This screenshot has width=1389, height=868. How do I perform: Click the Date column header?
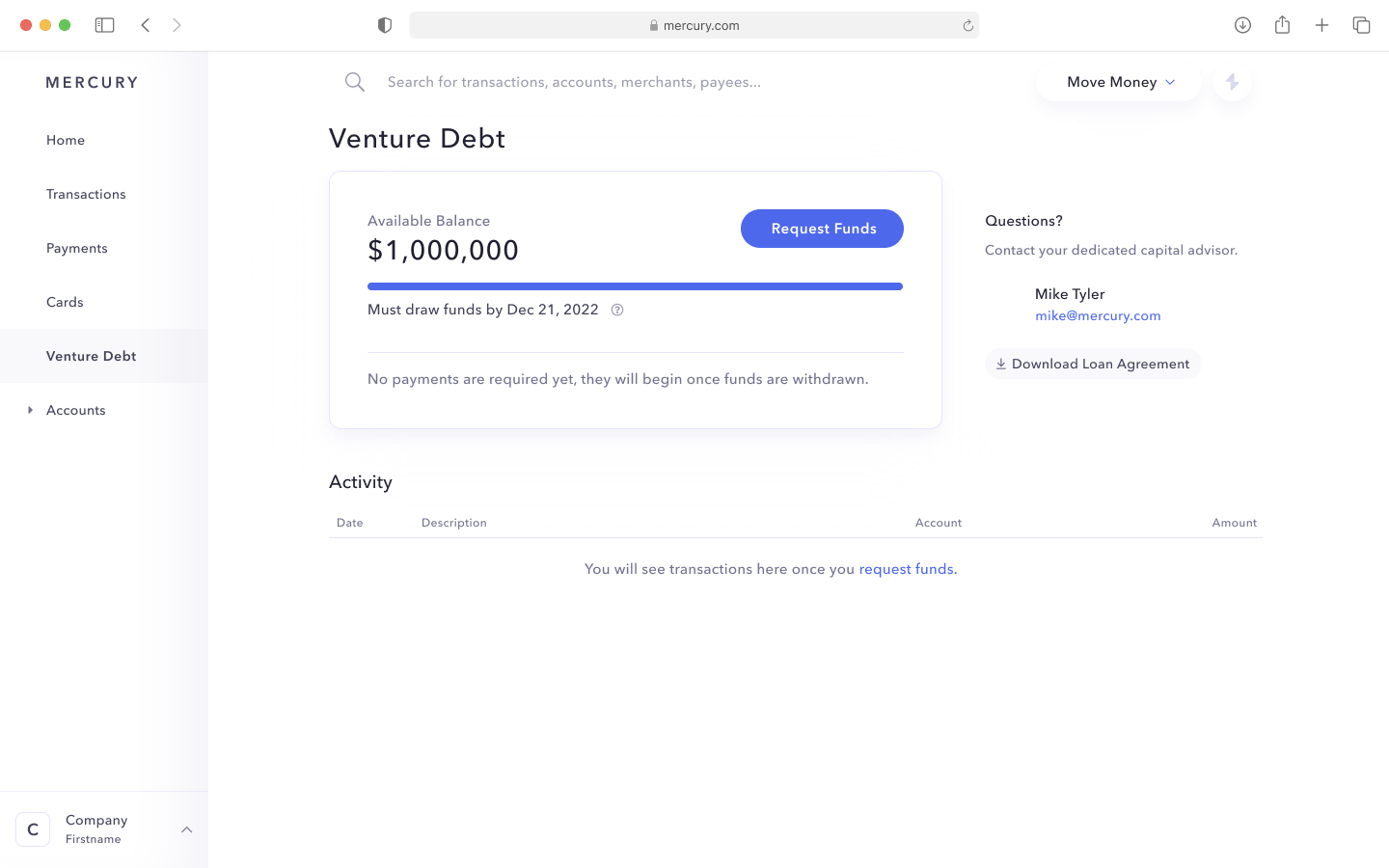[350, 523]
